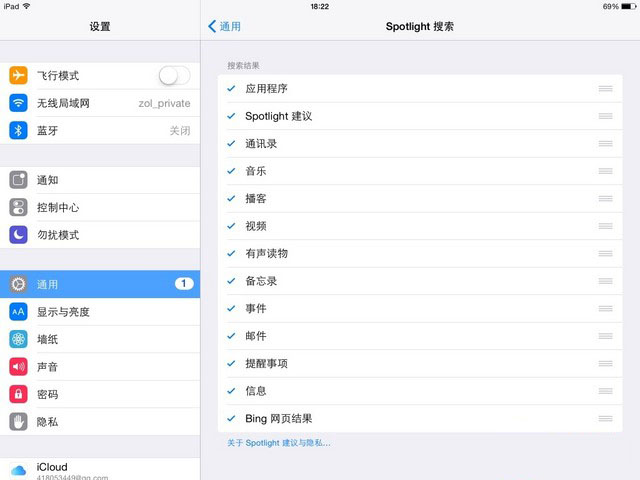This screenshot has height=480, width=640.
Task: Tap the Control Center (控制中心) icon
Action: 18,207
